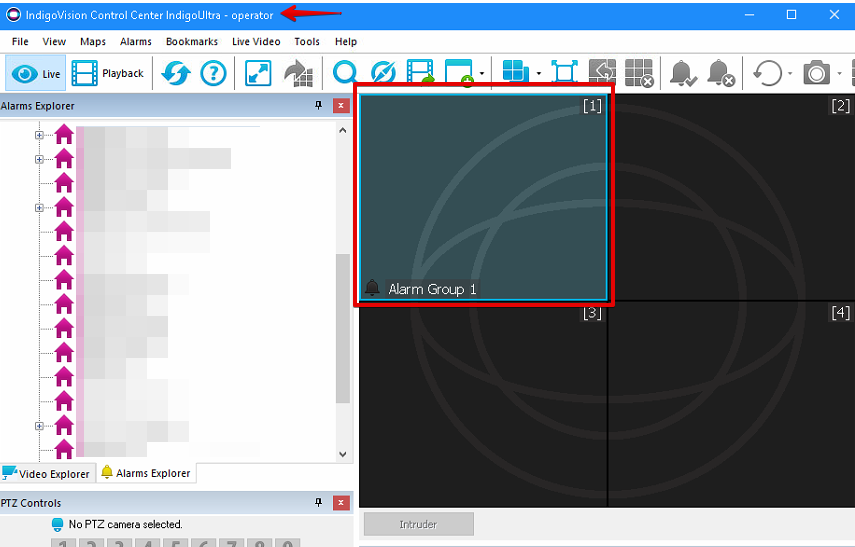Select video pane number 2

click(731, 197)
